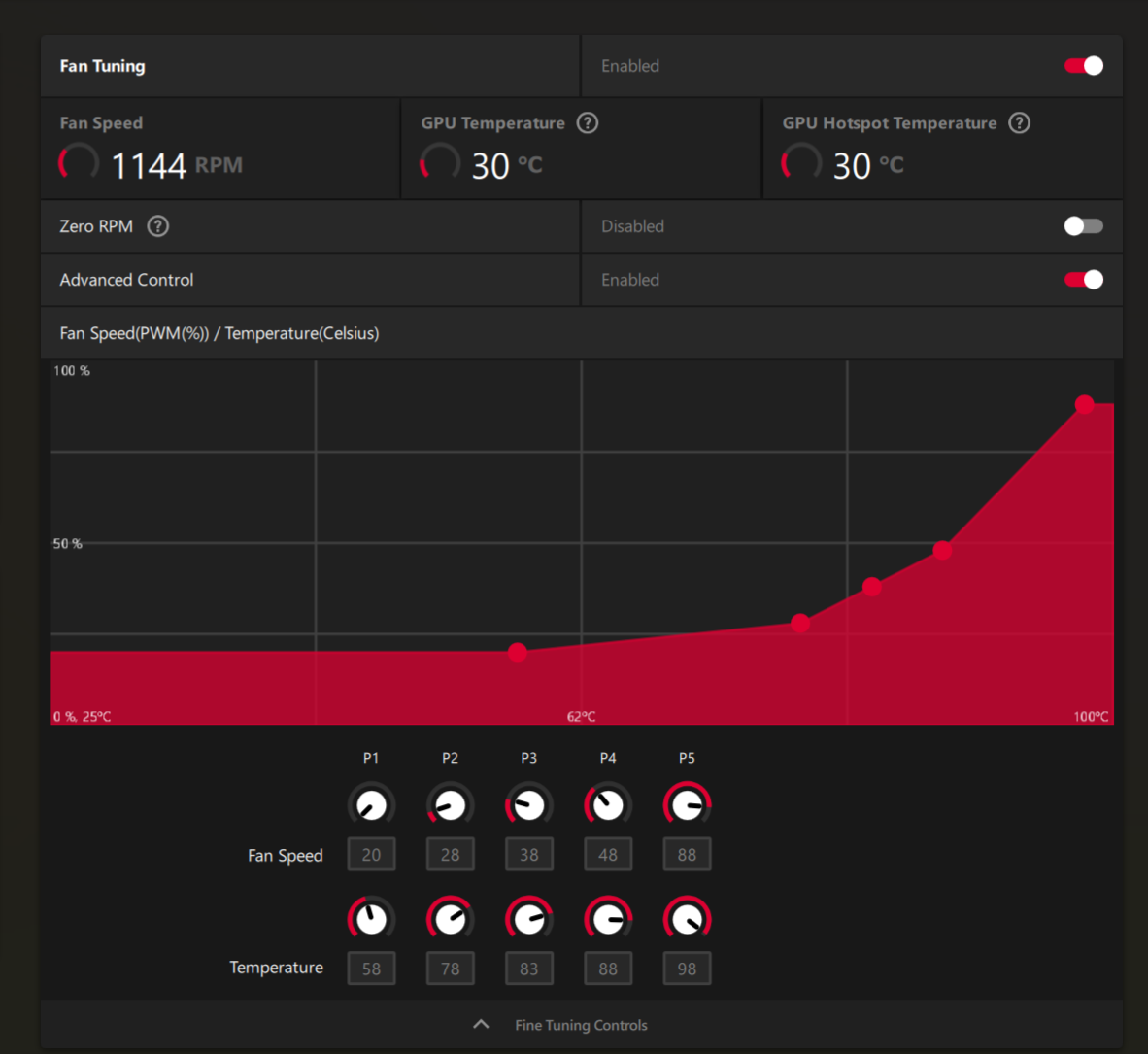Click the Fine Tuning Controls label
The width and height of the screenshot is (1148, 1054).
581,1025
